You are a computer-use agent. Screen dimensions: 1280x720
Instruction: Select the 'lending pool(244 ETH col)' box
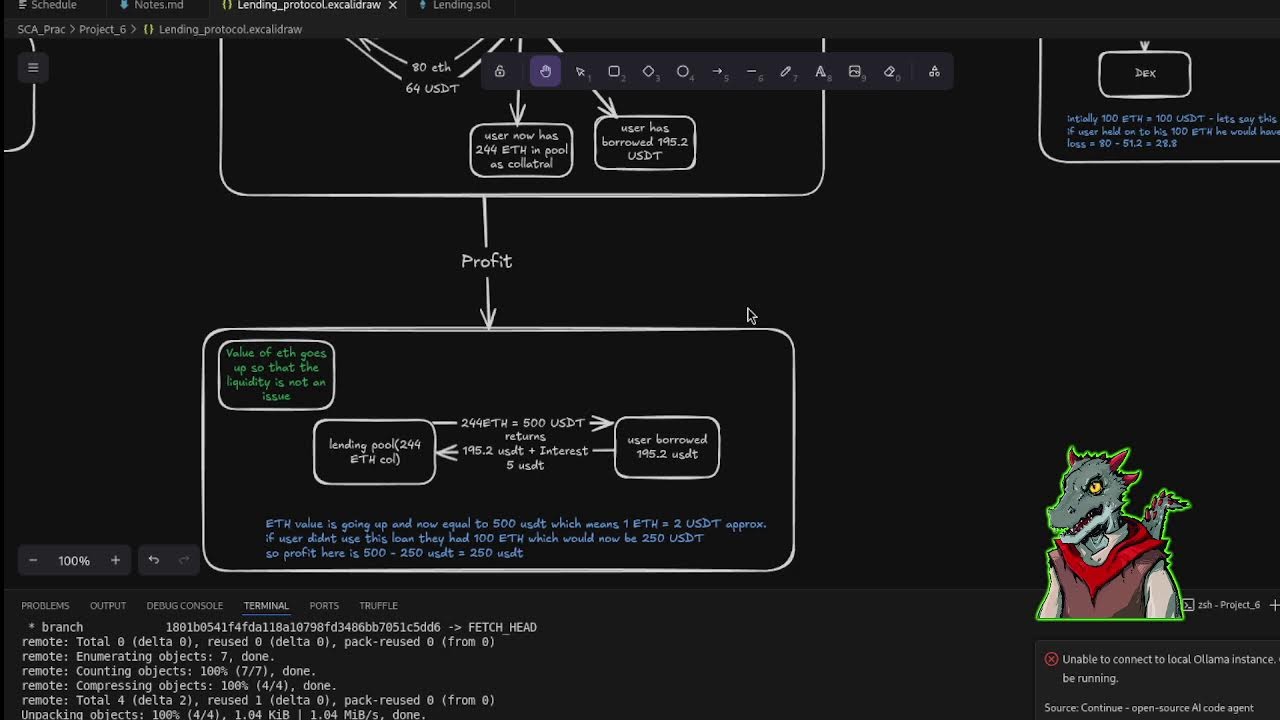(374, 452)
